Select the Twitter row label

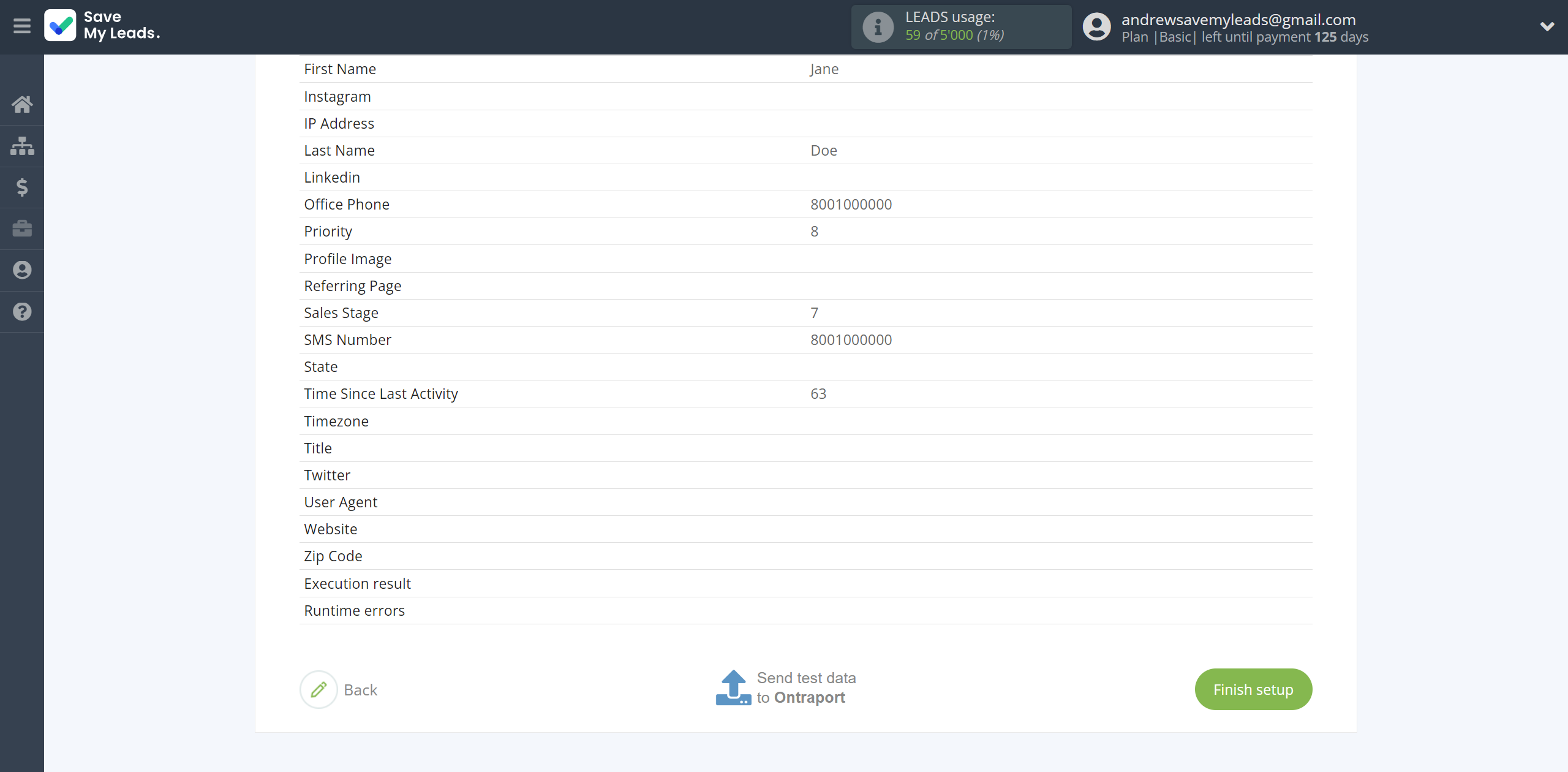[x=327, y=475]
